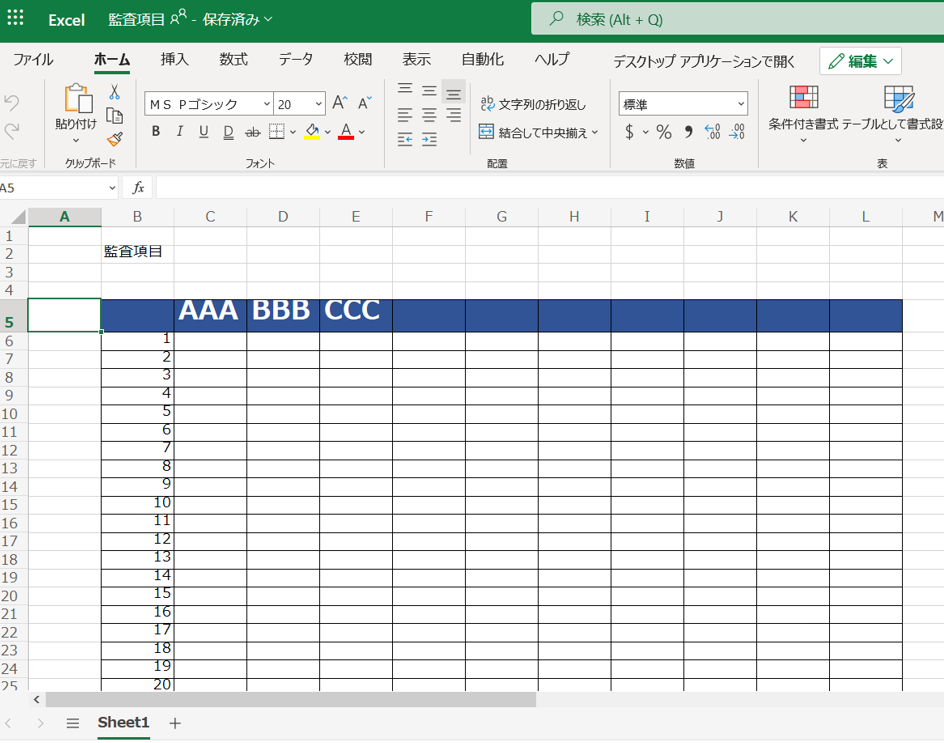Align text right
The image size is (944, 743).
point(453,115)
